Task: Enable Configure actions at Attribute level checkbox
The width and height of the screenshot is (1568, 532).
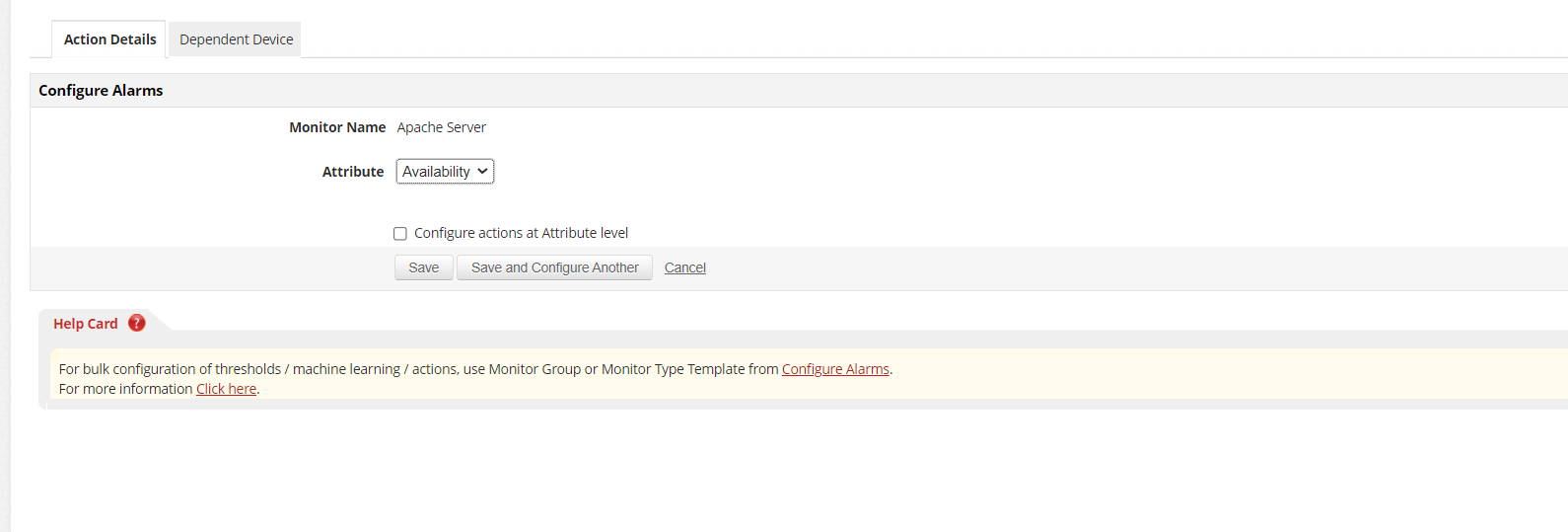Action: click(400, 234)
